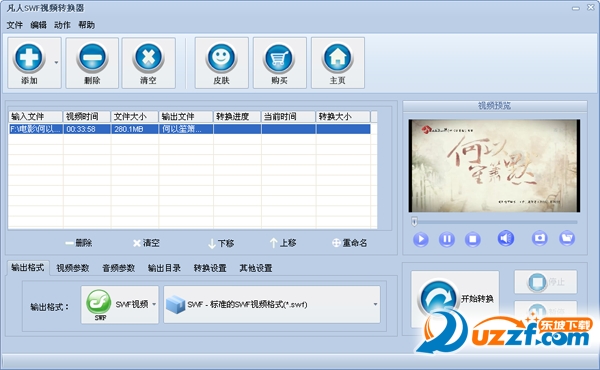Switch to the 转换设置 tab

(x=210, y=268)
